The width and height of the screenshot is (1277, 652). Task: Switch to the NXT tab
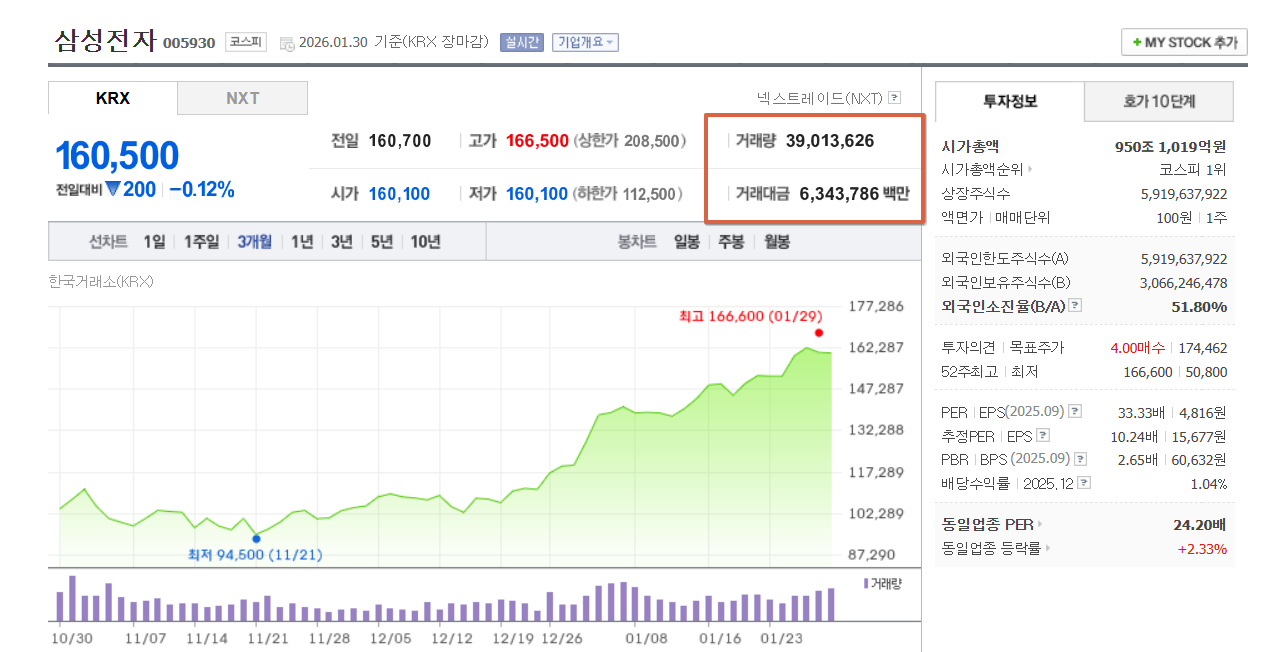pyautogui.click(x=242, y=98)
